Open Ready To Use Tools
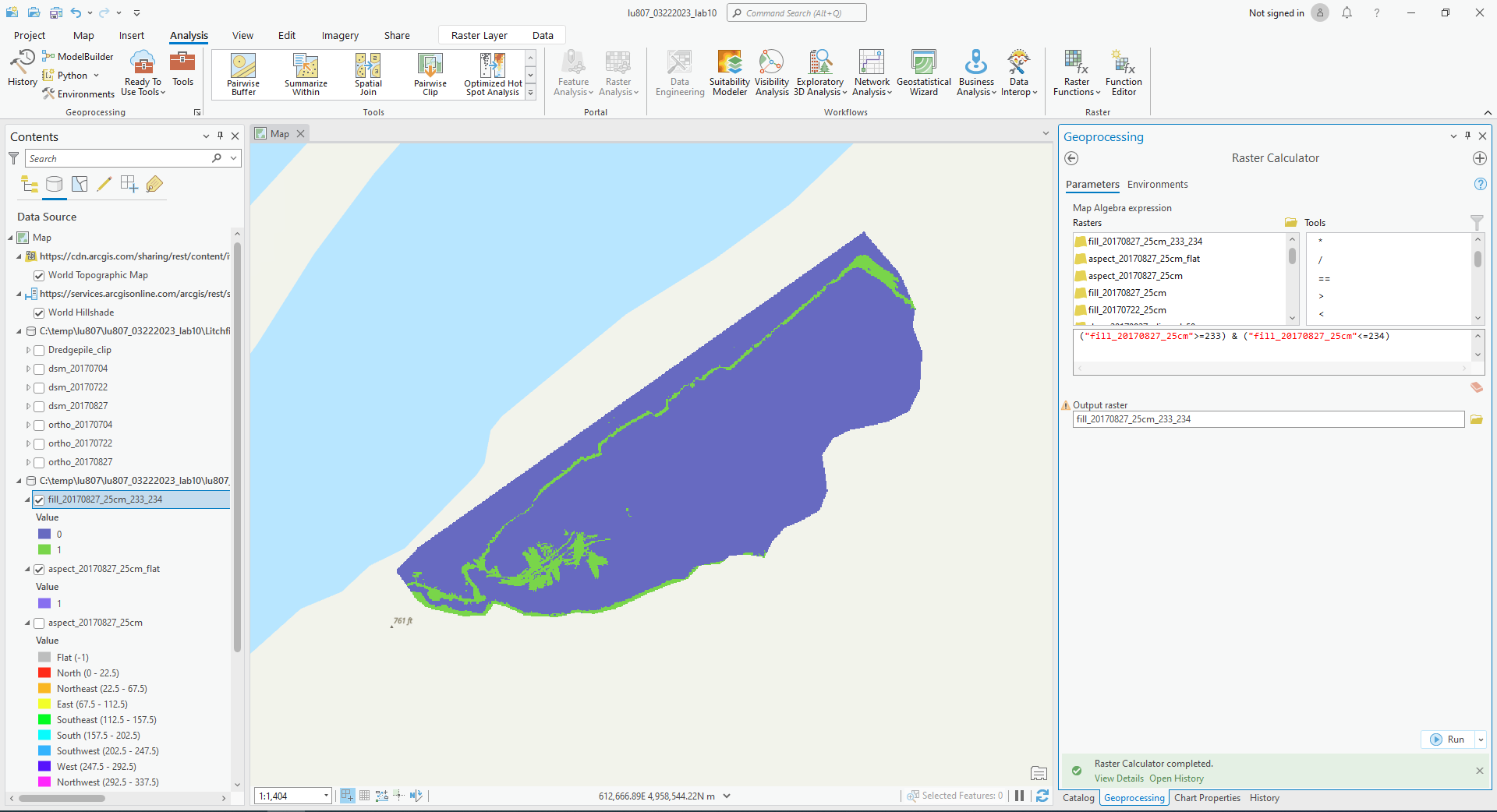 pyautogui.click(x=143, y=72)
